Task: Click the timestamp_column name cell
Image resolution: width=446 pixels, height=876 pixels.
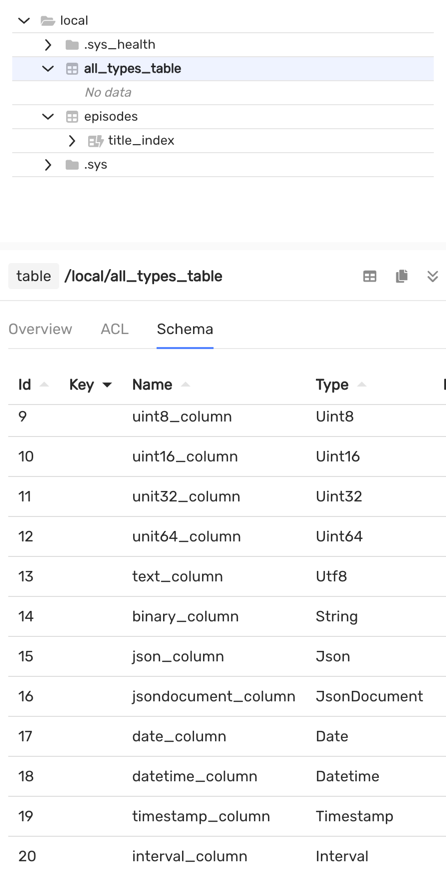Action: click(201, 816)
